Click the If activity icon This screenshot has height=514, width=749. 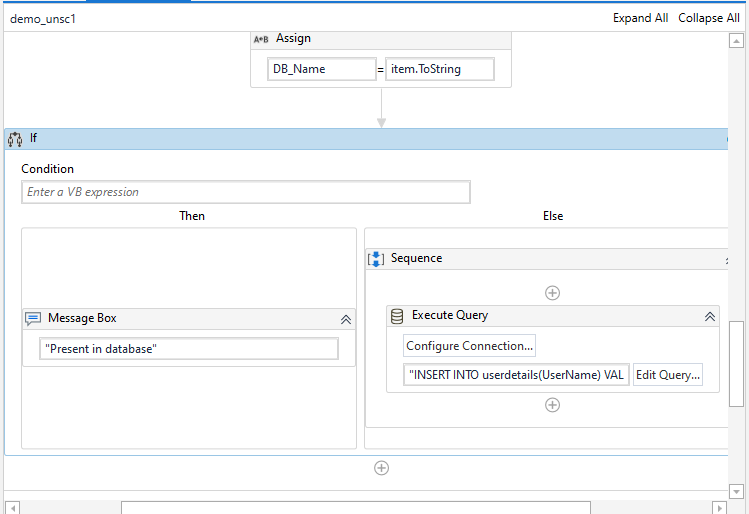tap(15, 139)
